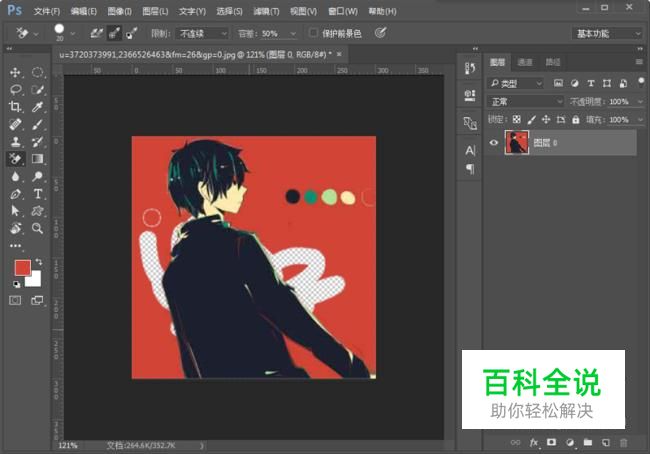Screen dimensions: 650x454
Task: Toggle lock all padlock icon
Action: pyautogui.click(x=575, y=119)
